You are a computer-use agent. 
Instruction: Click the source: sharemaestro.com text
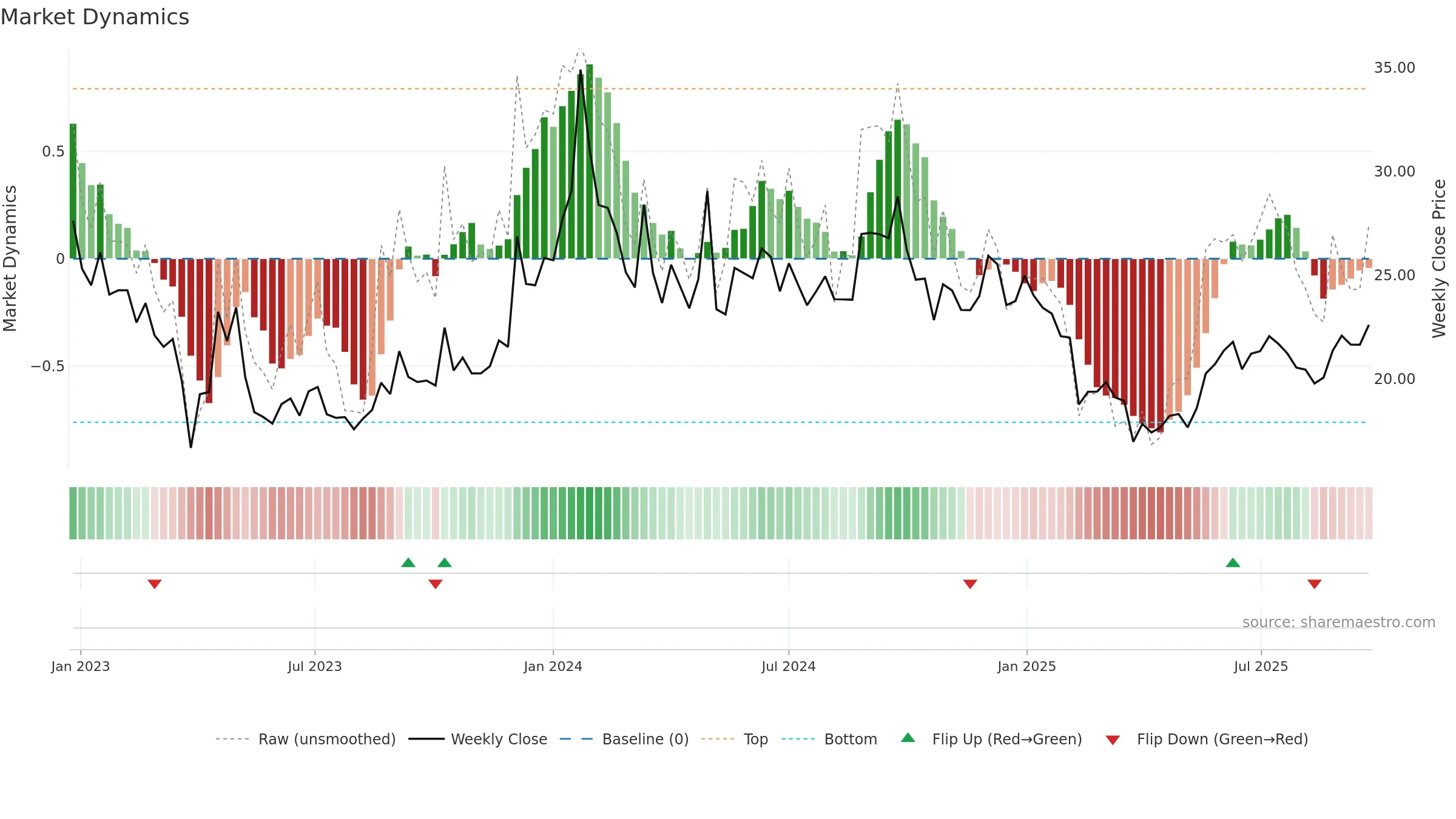[x=1339, y=622]
